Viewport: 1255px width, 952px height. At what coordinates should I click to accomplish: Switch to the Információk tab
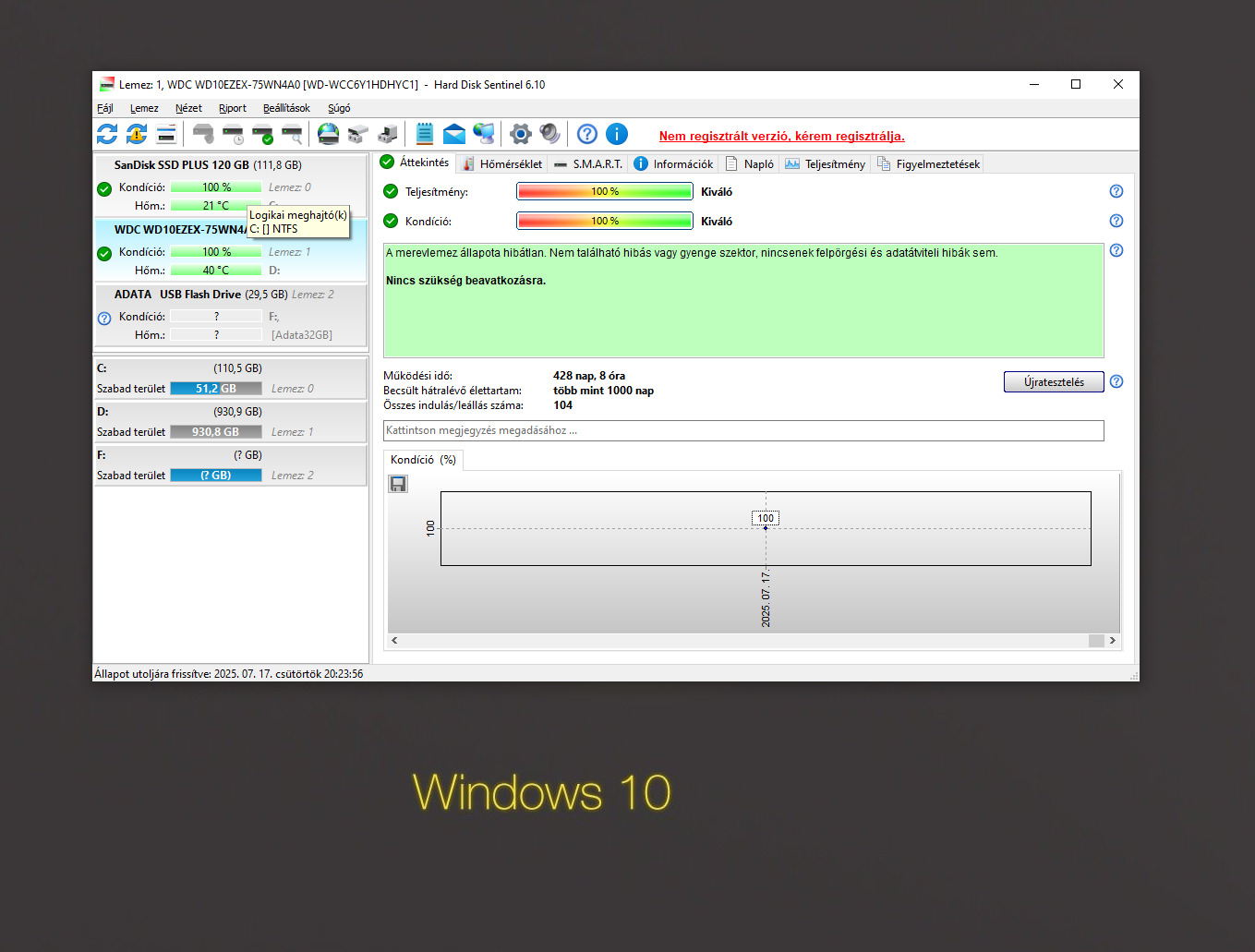point(674,163)
